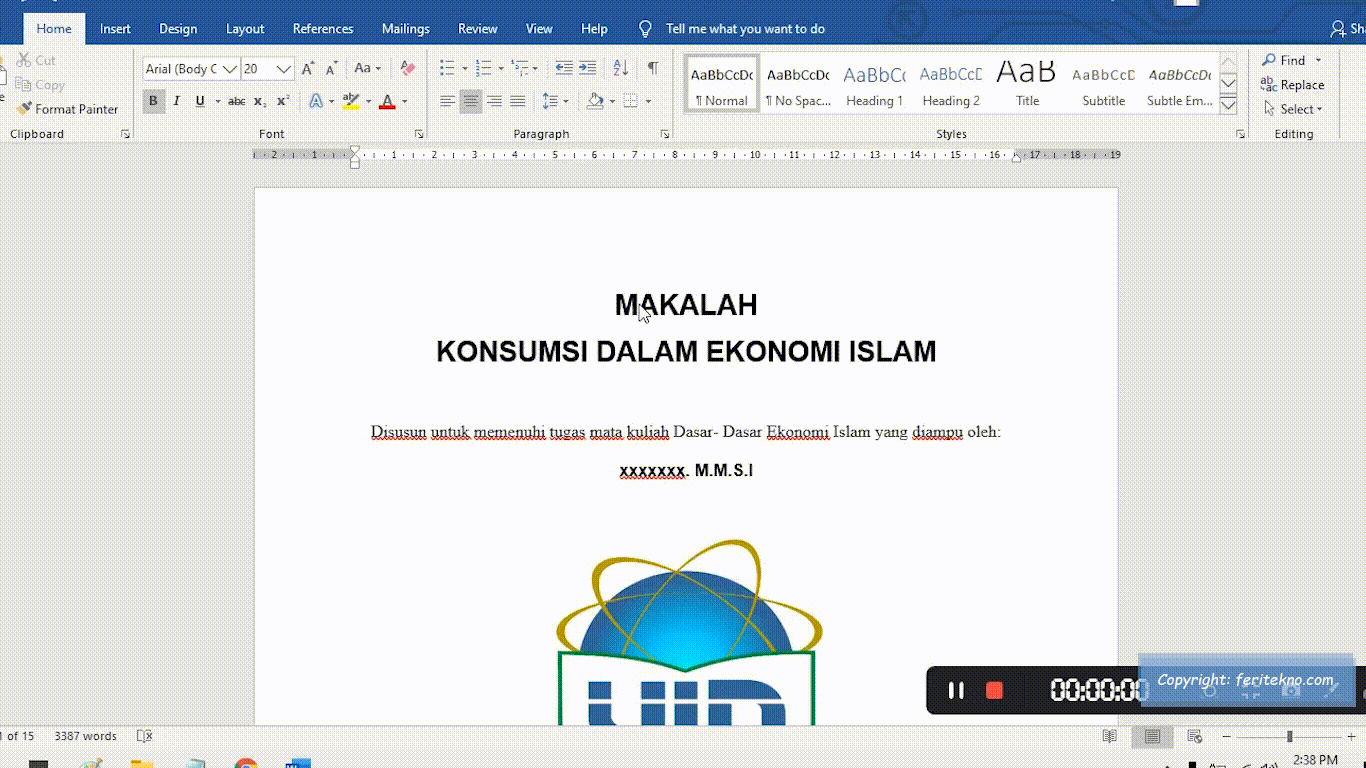1366x768 pixels.
Task: Open the Tell me lightbulb search
Action: (645, 29)
